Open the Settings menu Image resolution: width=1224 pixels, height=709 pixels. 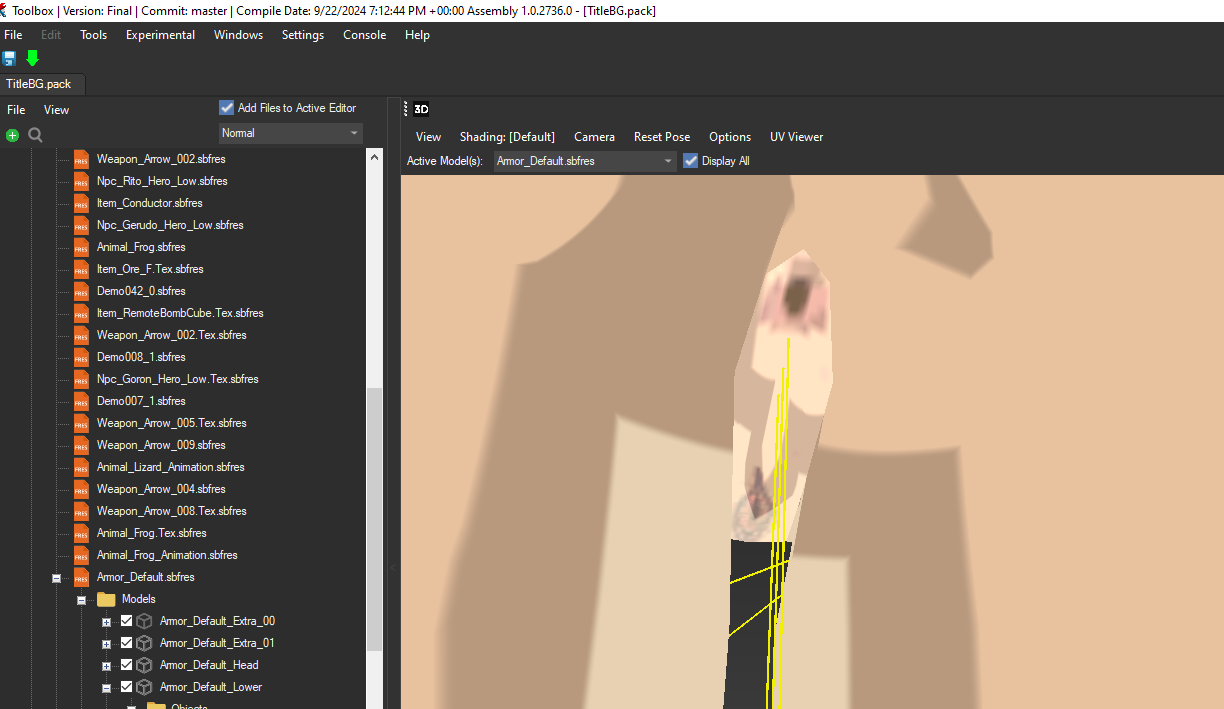303,35
